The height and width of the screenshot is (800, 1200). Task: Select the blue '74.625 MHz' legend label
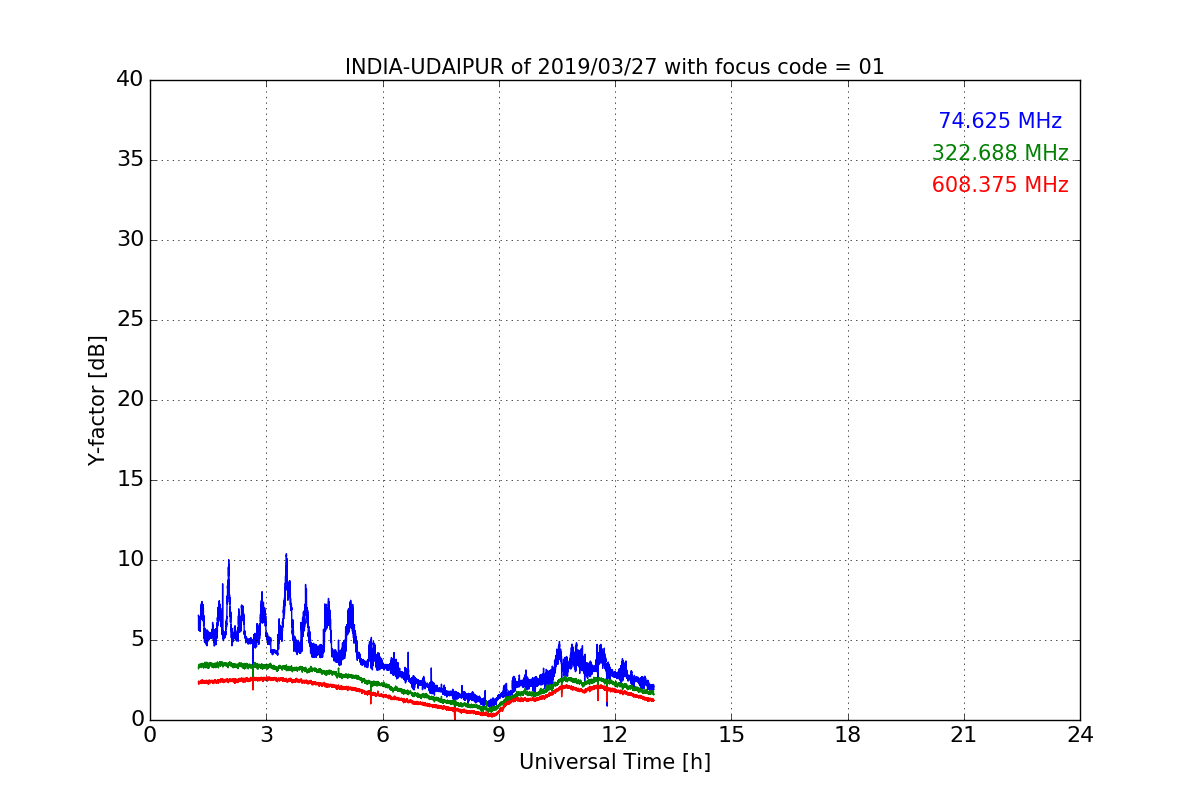(x=1000, y=121)
